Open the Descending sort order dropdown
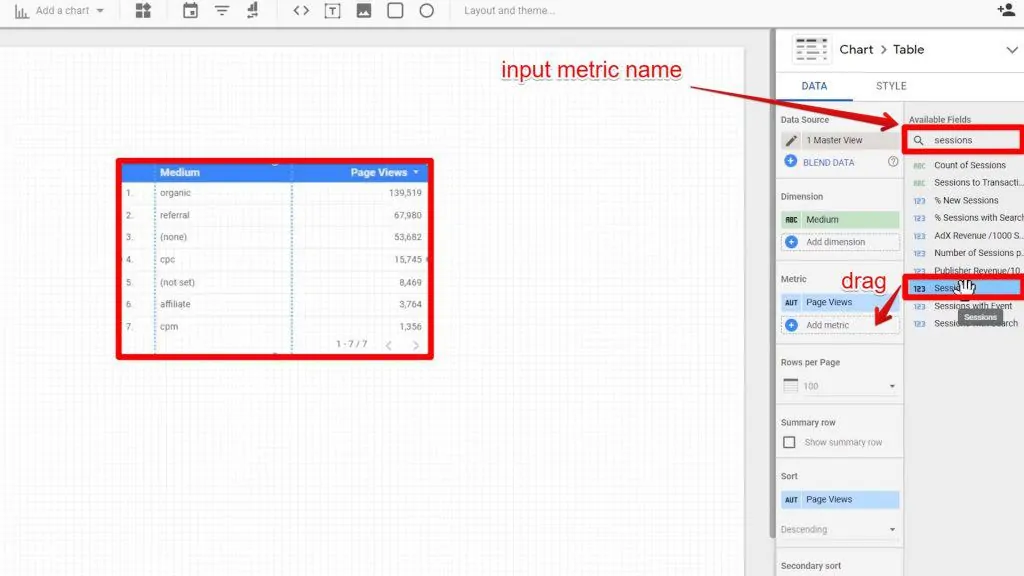Image resolution: width=1024 pixels, height=576 pixels. tap(840, 528)
